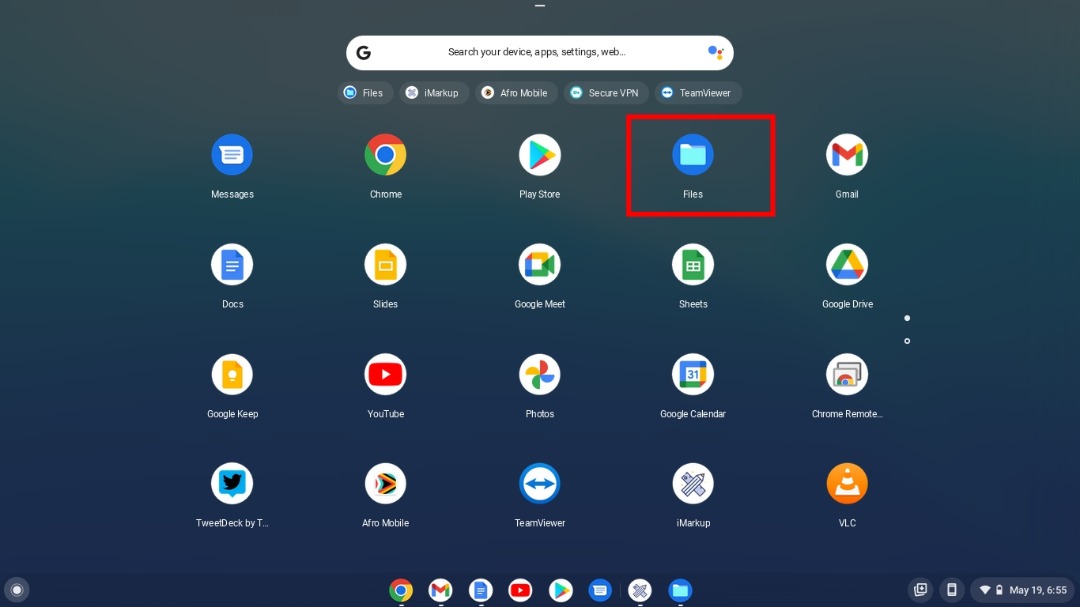
Task: Click the launcher button on the shelf
Action: point(17,590)
